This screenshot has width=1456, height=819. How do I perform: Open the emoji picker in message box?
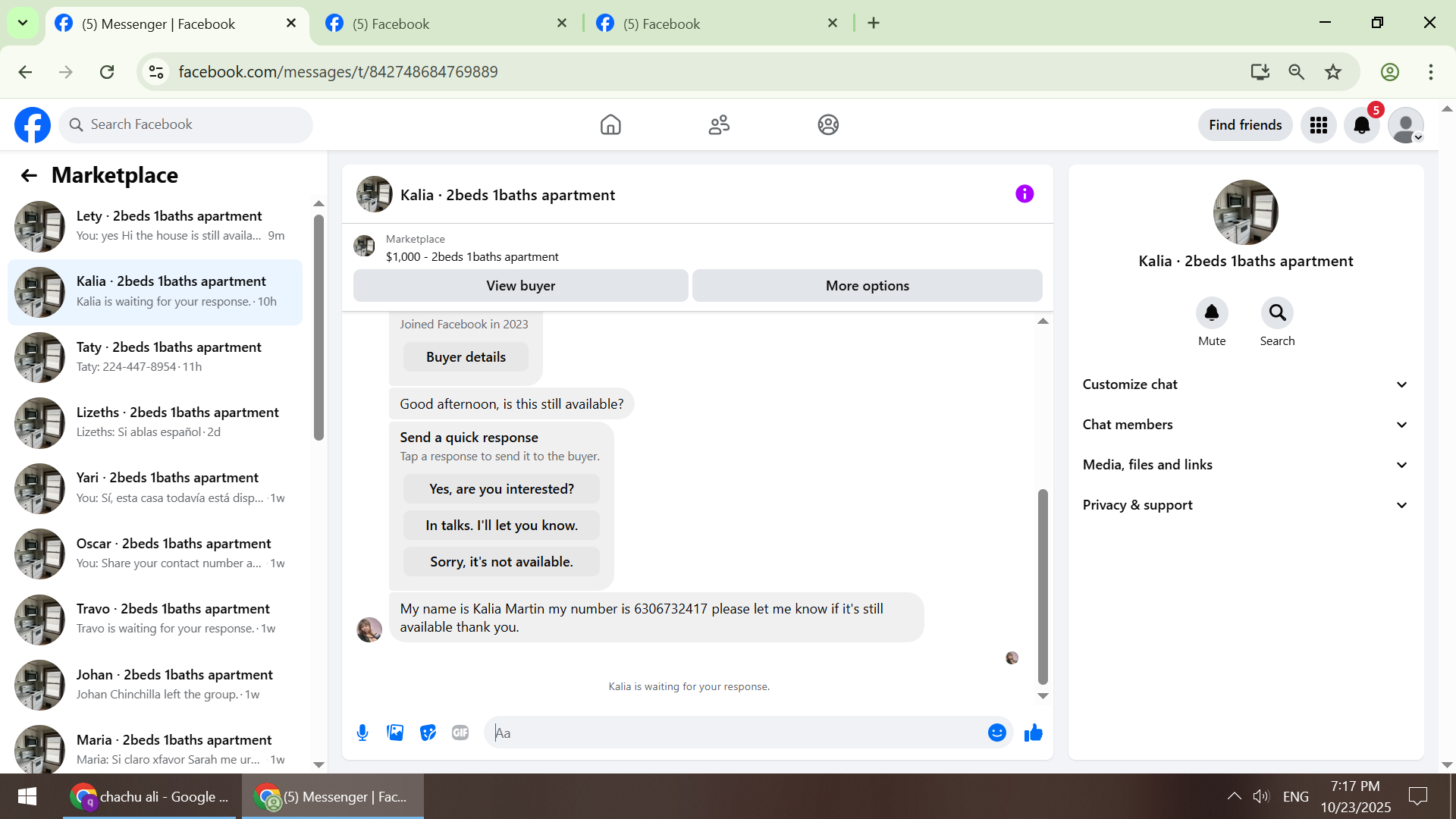[x=996, y=733]
